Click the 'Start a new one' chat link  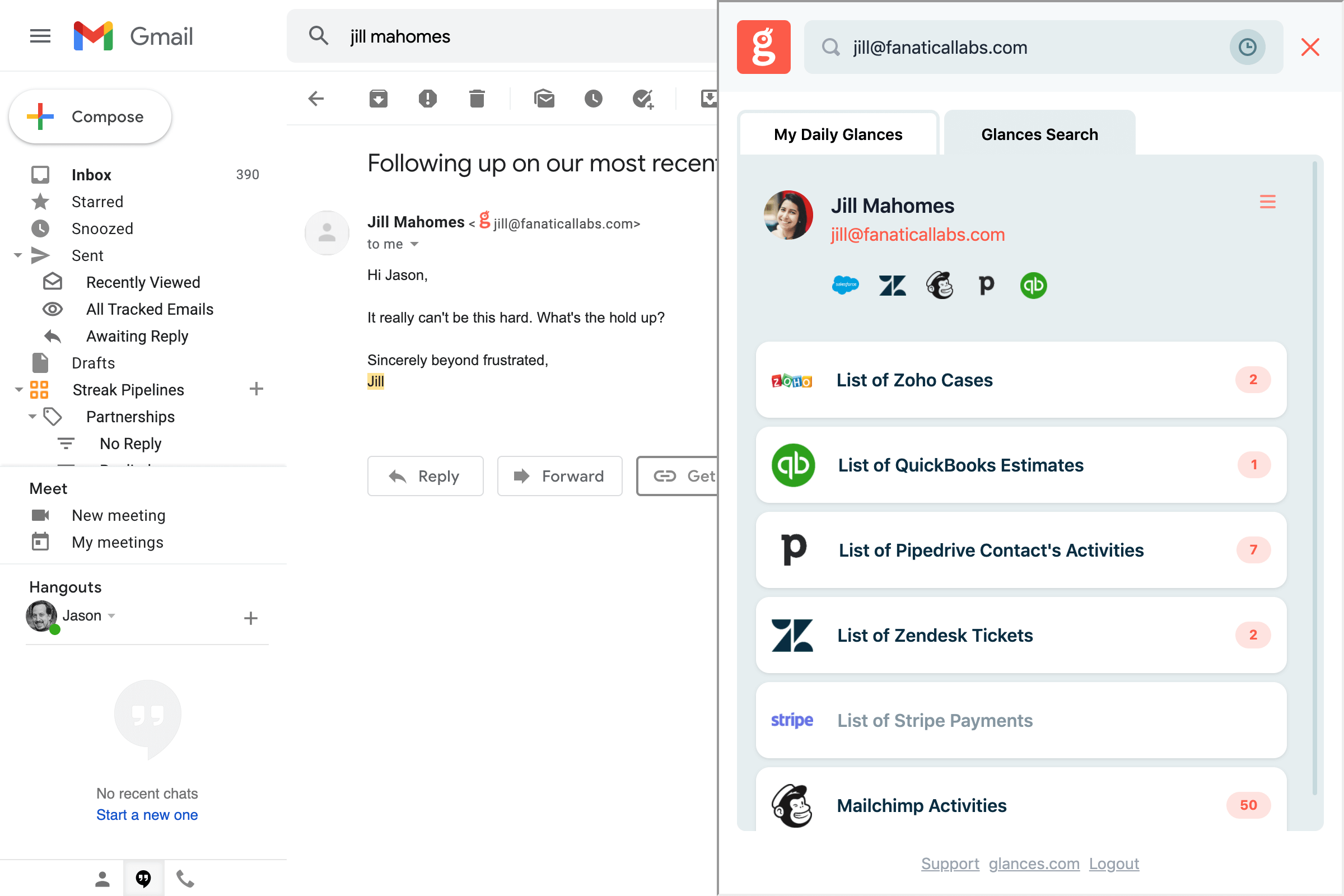(147, 815)
